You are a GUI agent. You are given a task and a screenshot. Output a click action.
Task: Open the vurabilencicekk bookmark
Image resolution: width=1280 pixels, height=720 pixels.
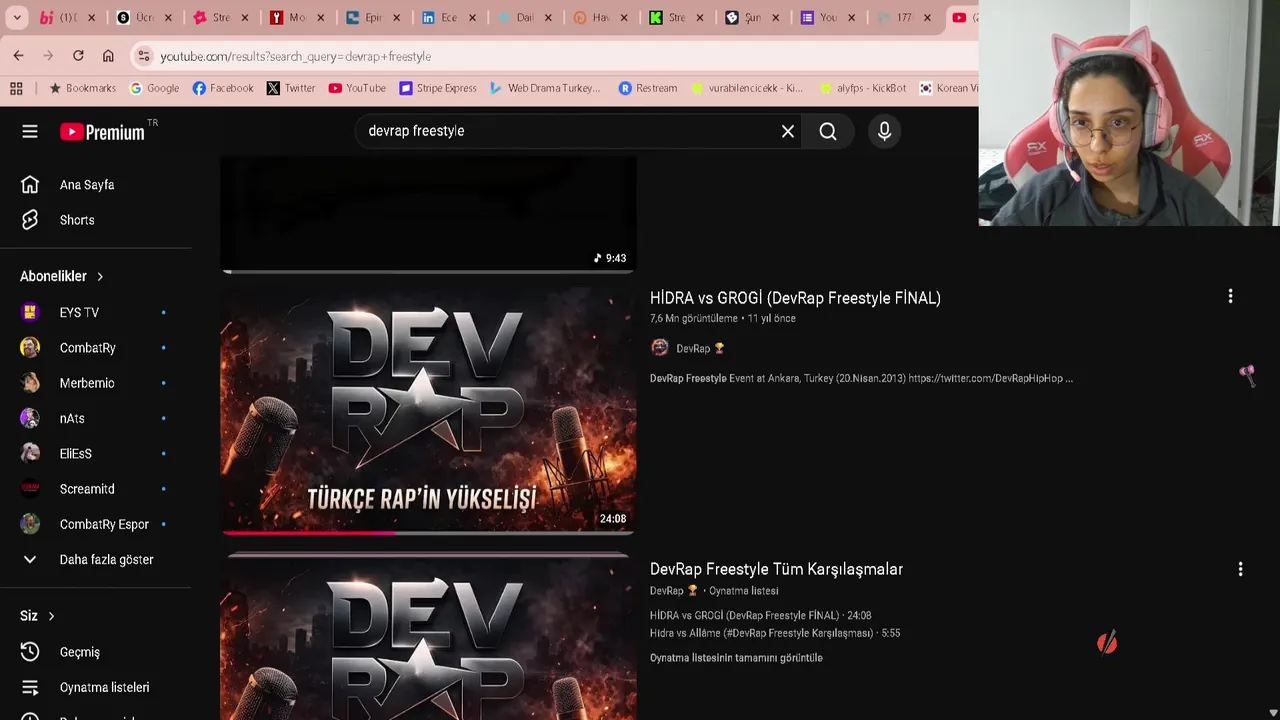tap(747, 88)
